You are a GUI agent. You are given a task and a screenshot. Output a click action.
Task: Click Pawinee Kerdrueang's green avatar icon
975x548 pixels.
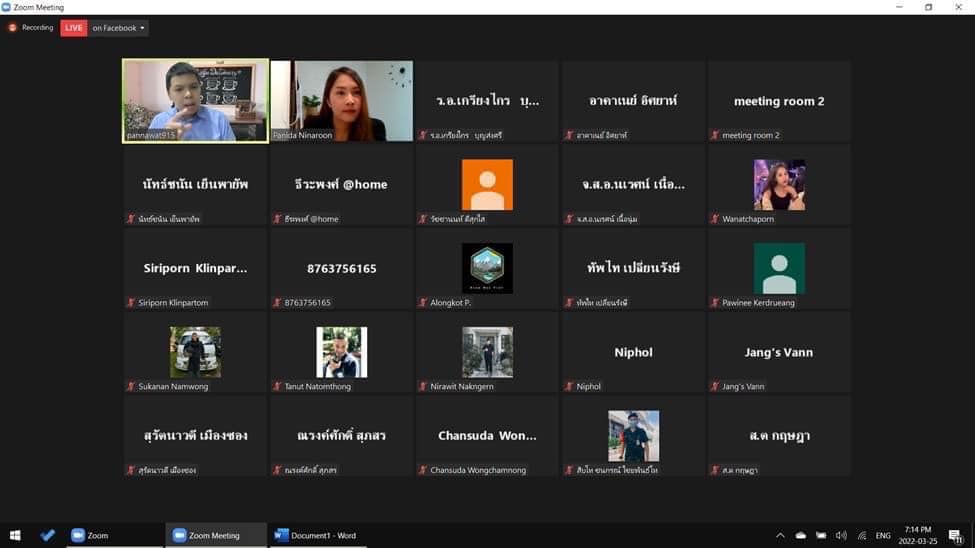pos(779,268)
